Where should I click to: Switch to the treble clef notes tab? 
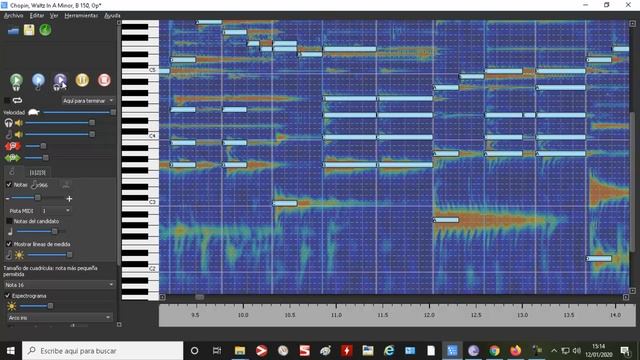12,172
